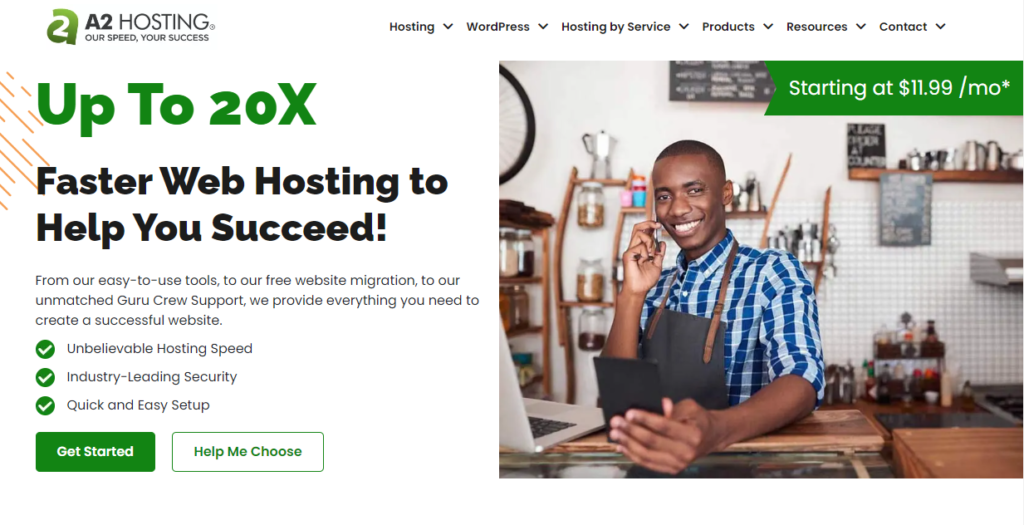This screenshot has height=525, width=1024.
Task: Open the Hosting by Service chevron
Action: (684, 27)
